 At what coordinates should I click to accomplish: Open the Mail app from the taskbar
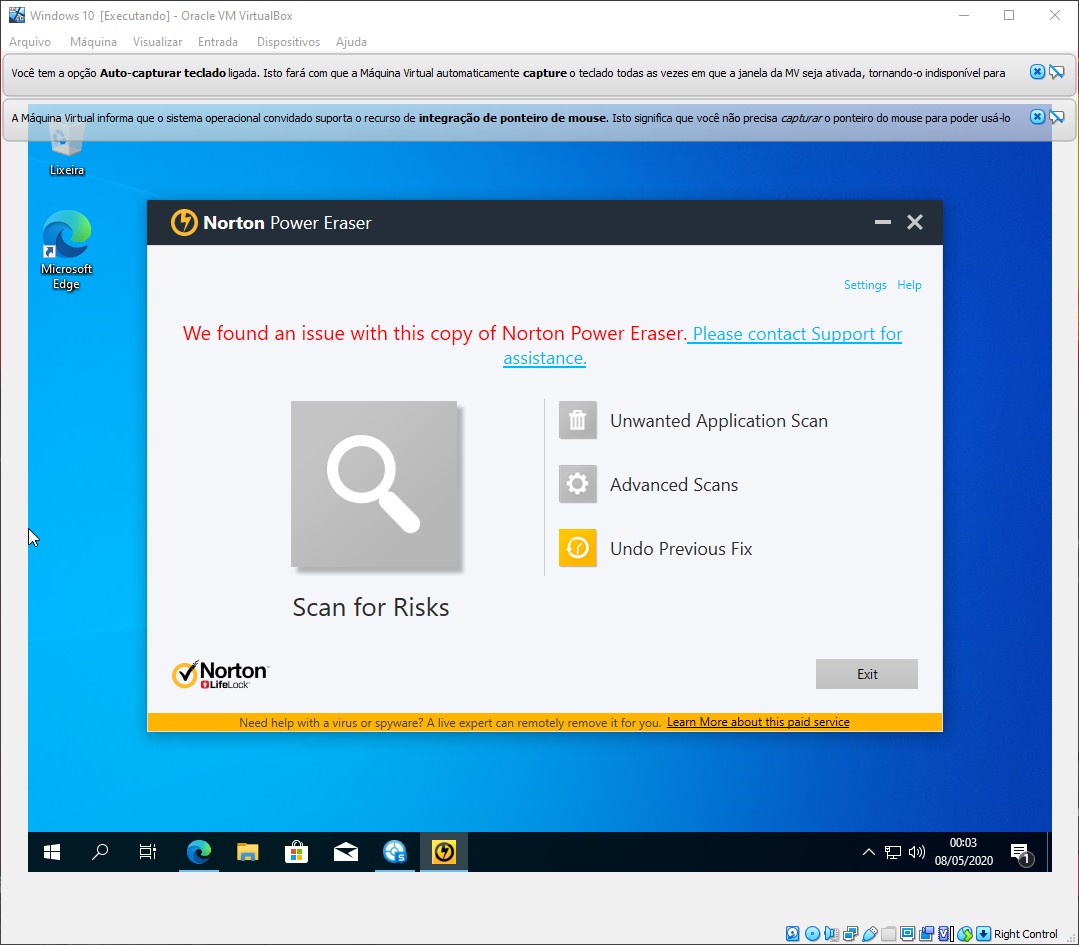[345, 852]
